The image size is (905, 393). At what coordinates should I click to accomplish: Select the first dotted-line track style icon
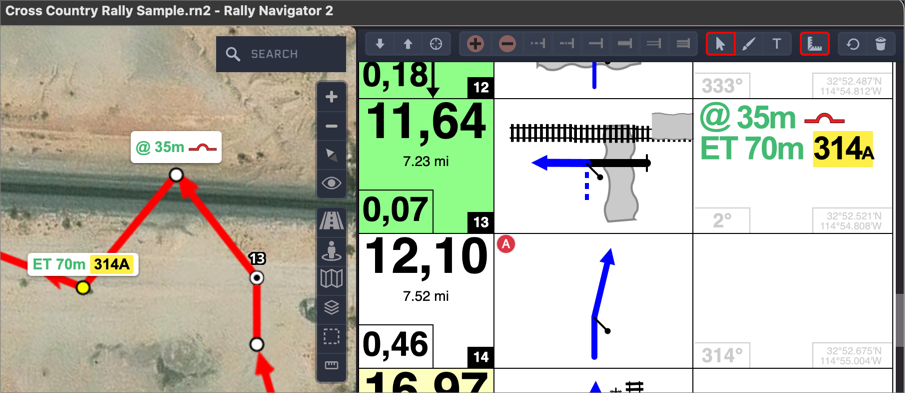[x=538, y=44]
